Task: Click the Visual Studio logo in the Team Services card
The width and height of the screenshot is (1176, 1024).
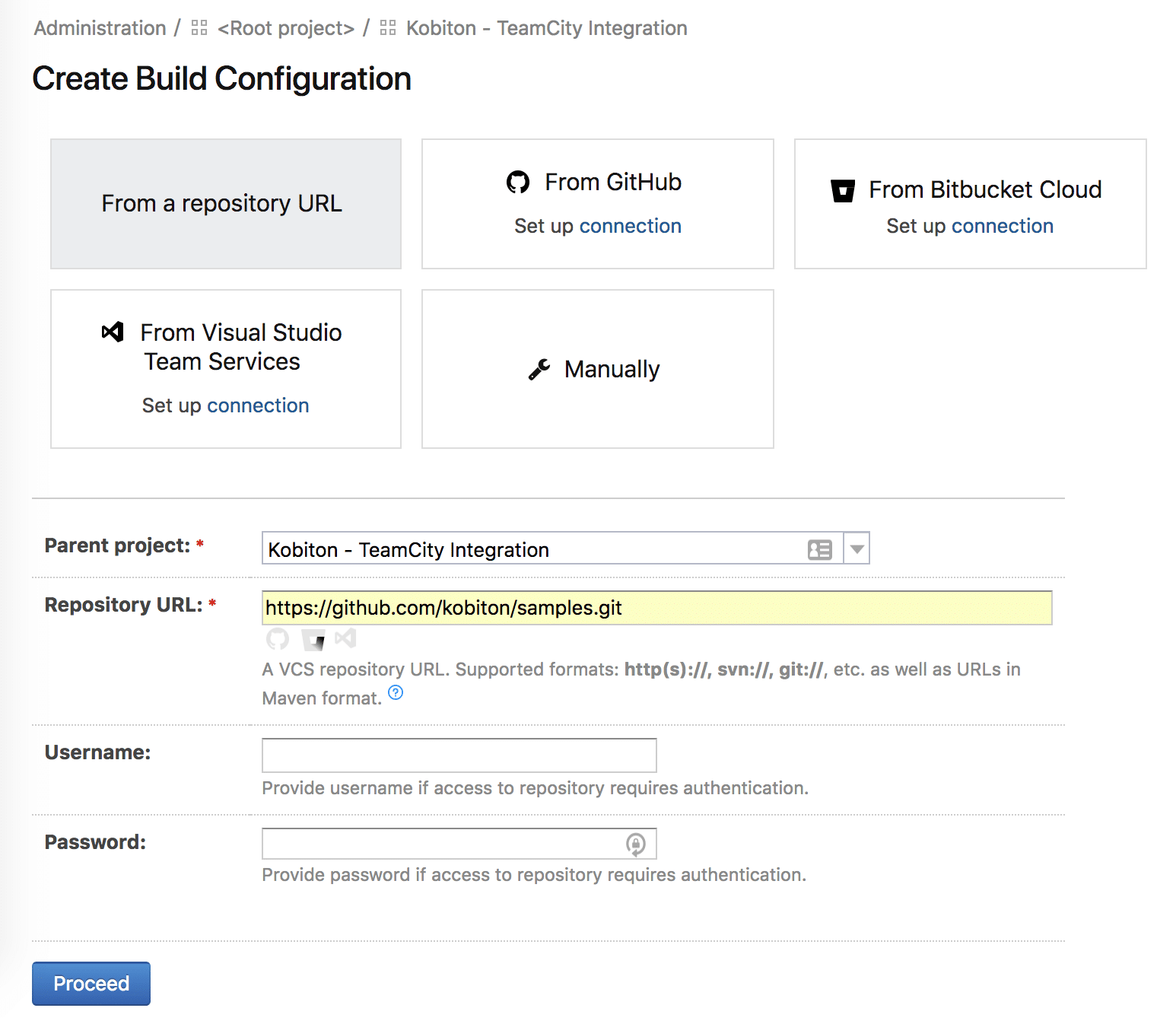Action: (x=113, y=332)
